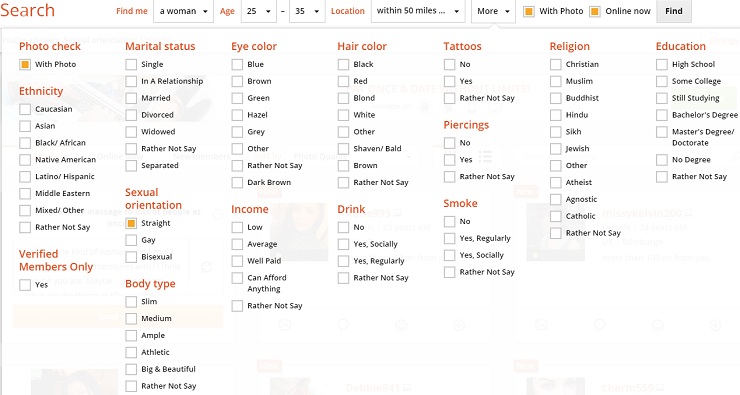Check Divorced marital status
This screenshot has width=740, height=395.
(x=131, y=115)
